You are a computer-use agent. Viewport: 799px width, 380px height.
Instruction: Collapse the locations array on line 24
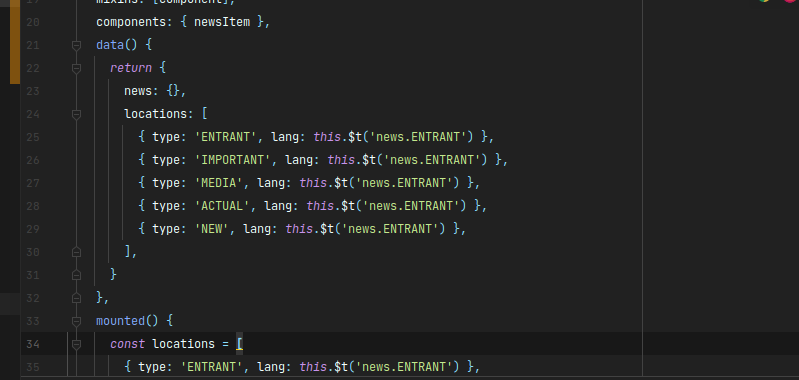pyautogui.click(x=76, y=114)
